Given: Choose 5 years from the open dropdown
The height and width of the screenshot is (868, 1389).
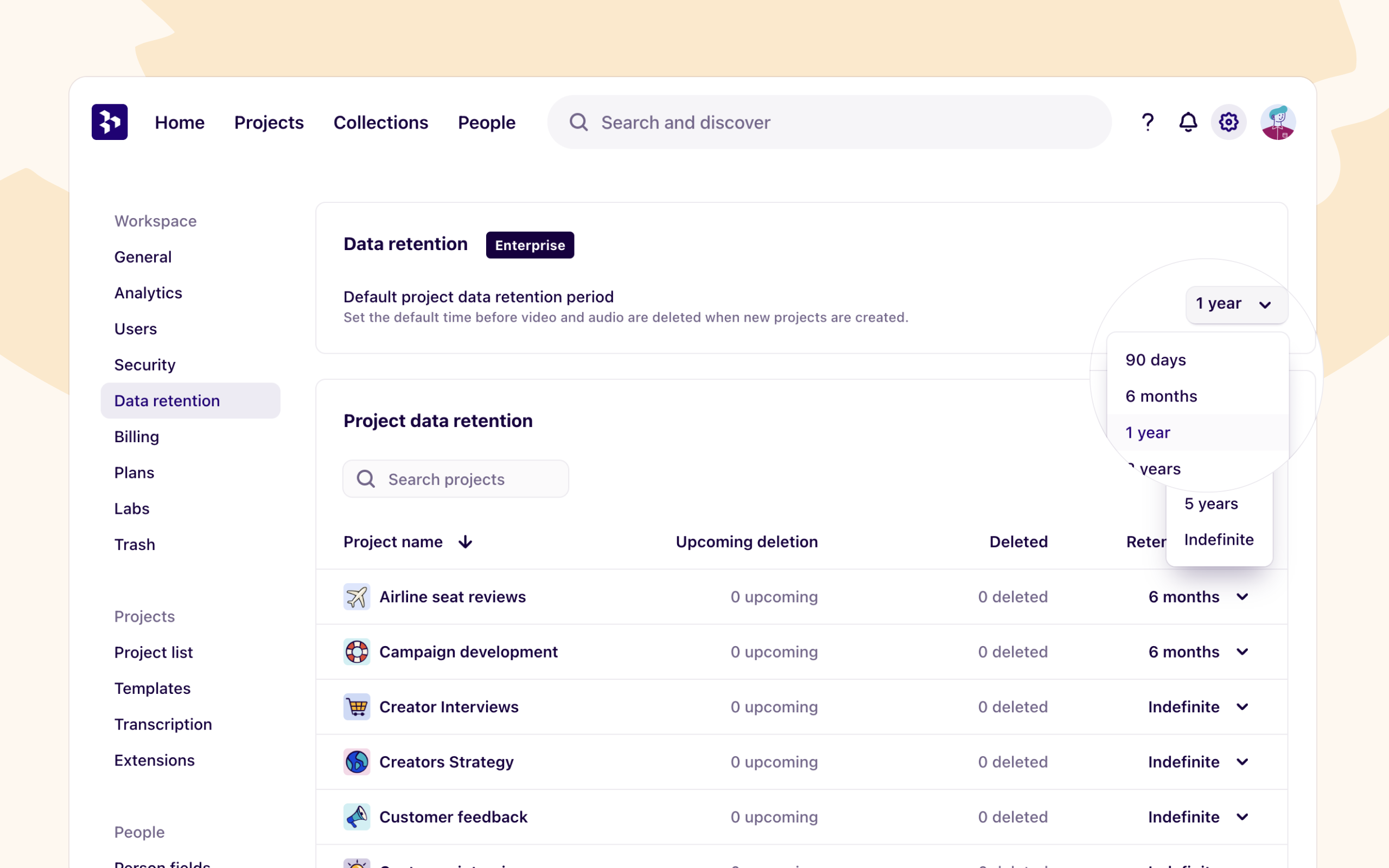Looking at the screenshot, I should 1210,503.
